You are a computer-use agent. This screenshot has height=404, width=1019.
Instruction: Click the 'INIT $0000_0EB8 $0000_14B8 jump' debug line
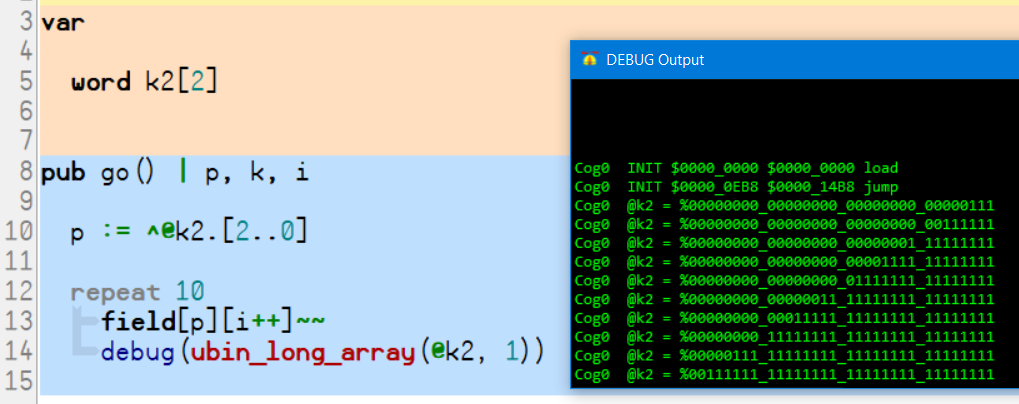point(736,187)
